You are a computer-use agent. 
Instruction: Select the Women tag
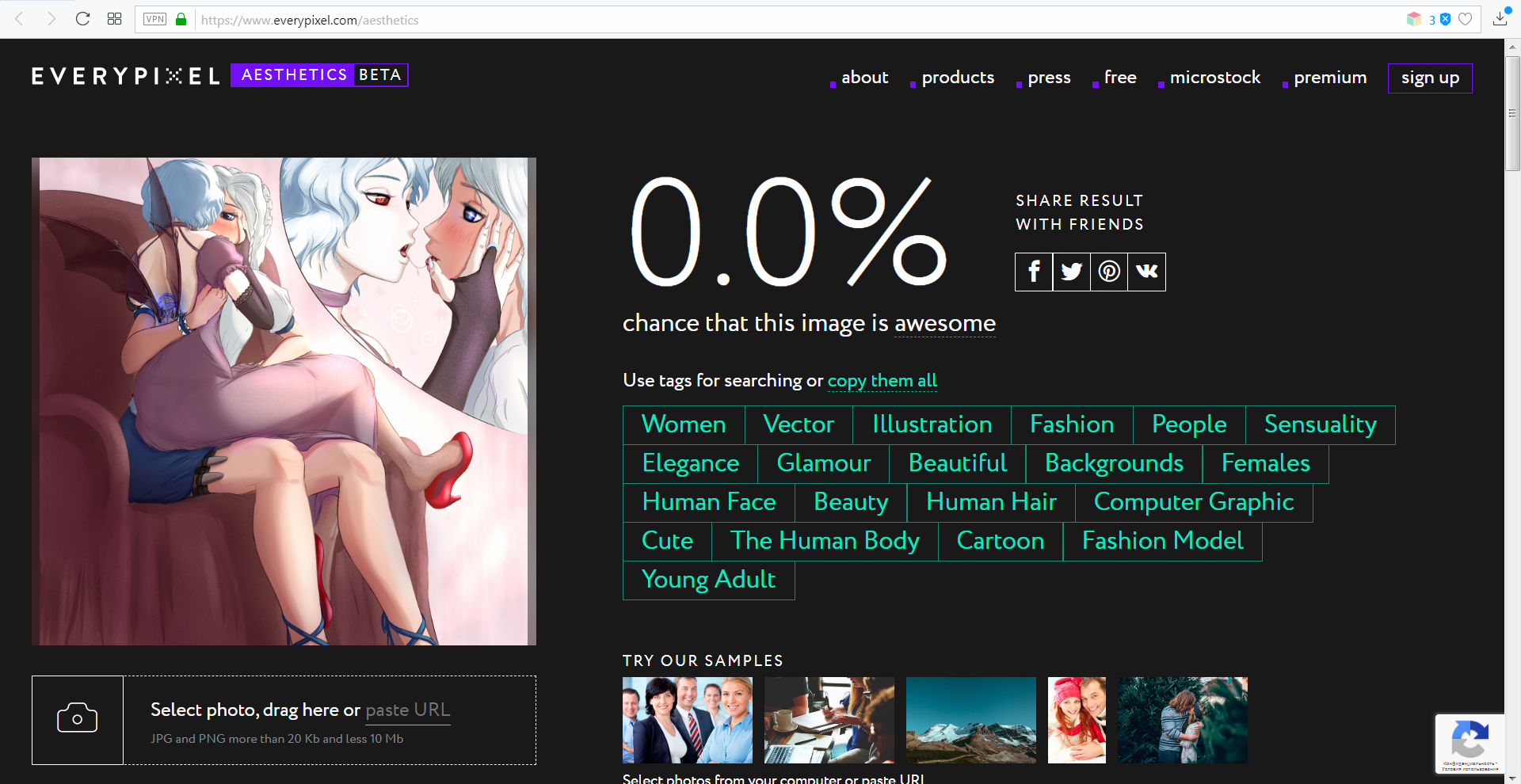684,425
